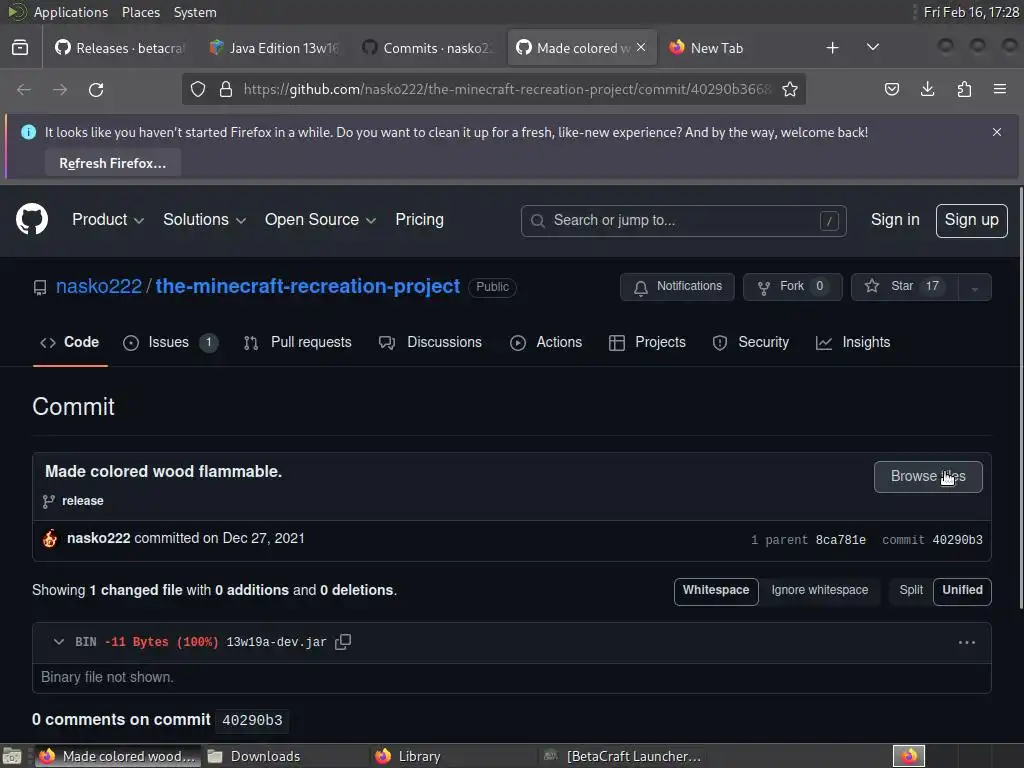Screen dimensions: 1024x768
Task: Open the-minecraft-recreation-project repository link
Action: click(x=308, y=287)
